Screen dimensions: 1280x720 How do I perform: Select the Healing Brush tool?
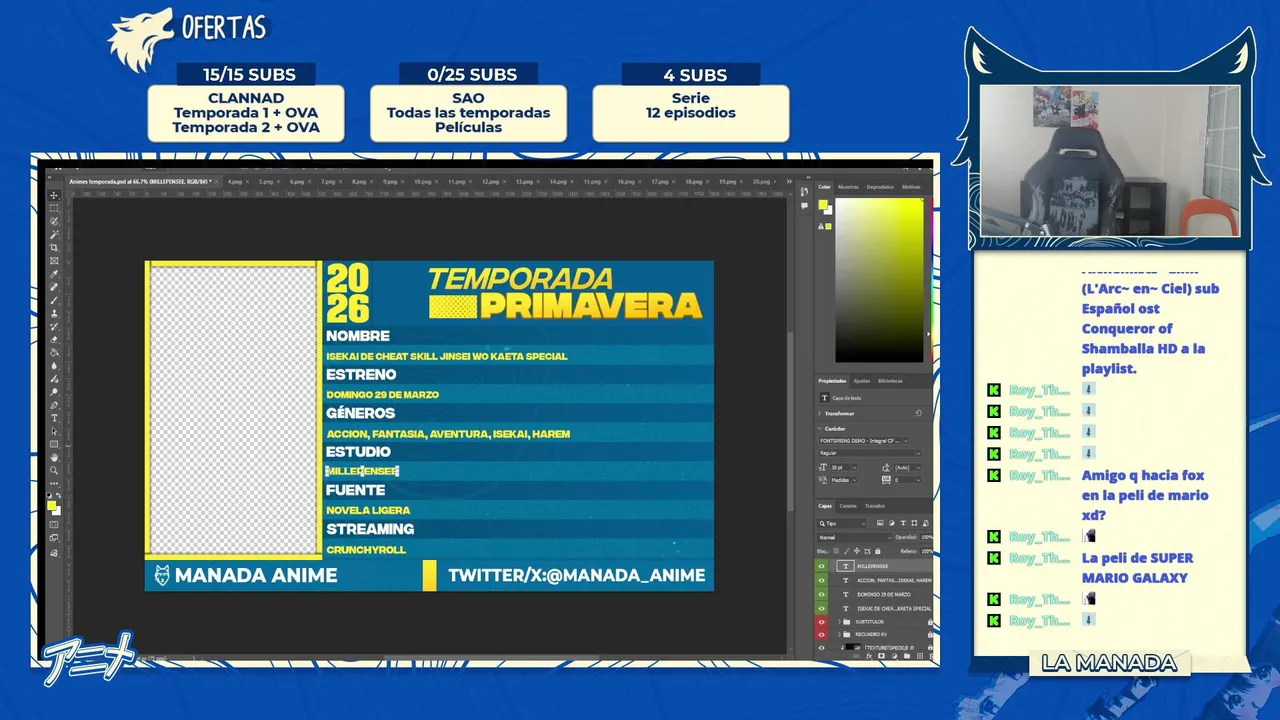coord(54,287)
